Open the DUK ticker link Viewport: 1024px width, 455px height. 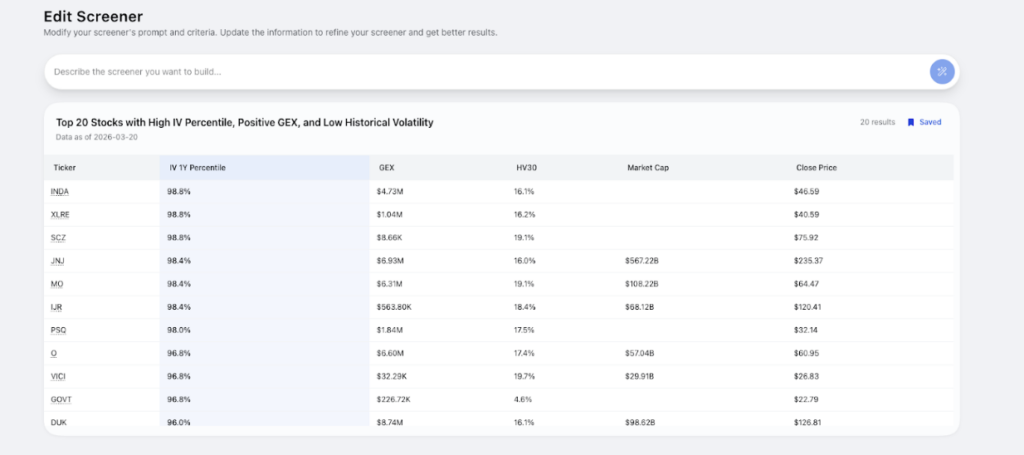click(58, 422)
